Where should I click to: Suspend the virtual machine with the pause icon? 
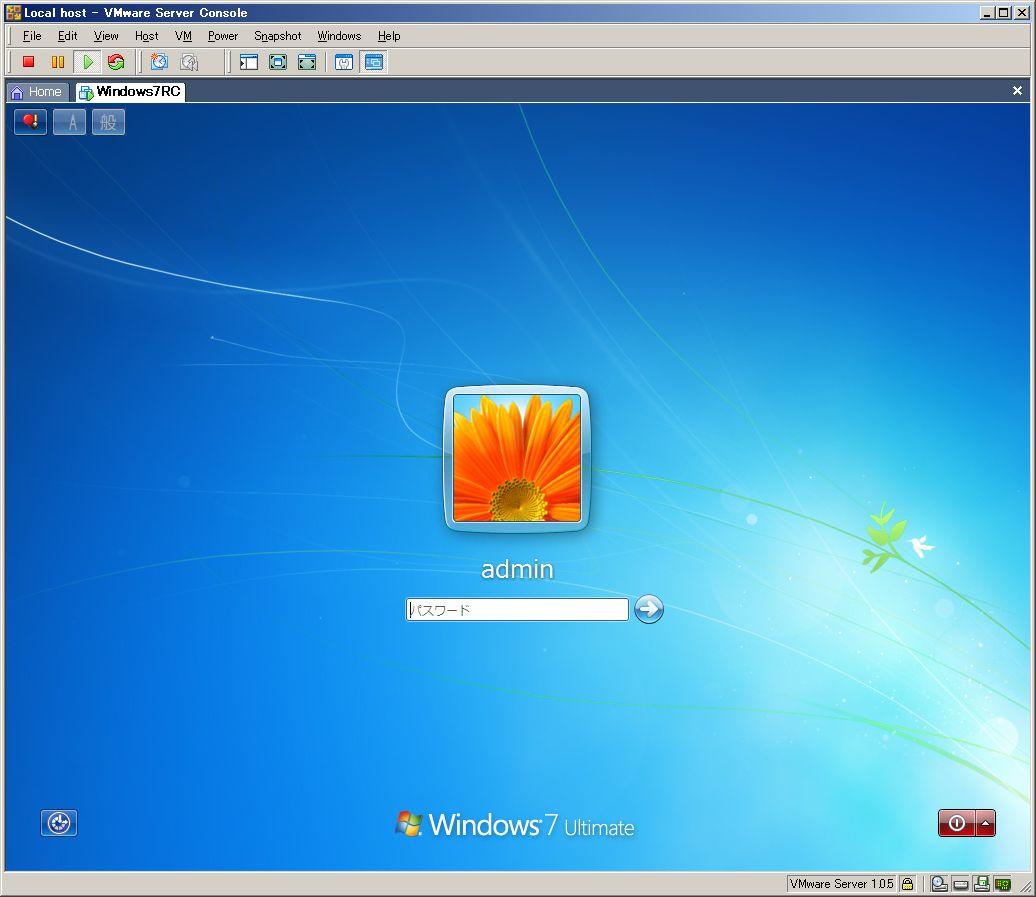(x=58, y=62)
